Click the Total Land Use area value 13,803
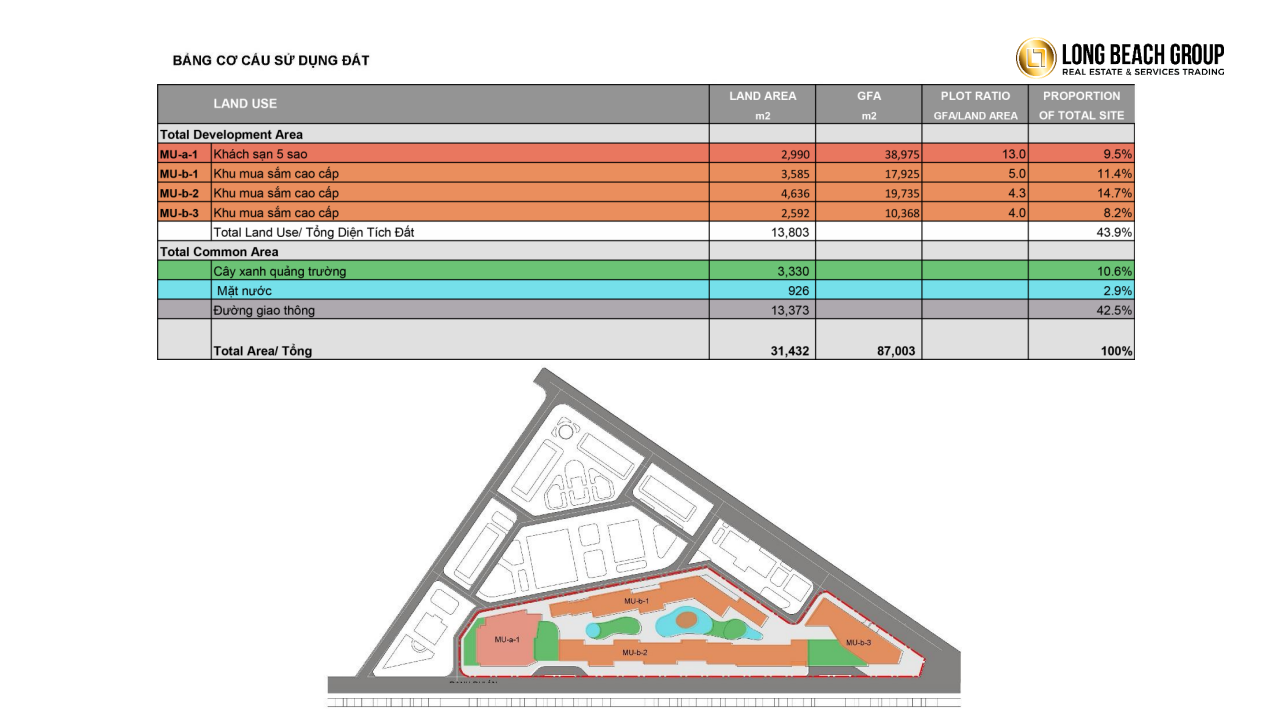Image resolution: width=1263 pixels, height=709 pixels. [788, 232]
